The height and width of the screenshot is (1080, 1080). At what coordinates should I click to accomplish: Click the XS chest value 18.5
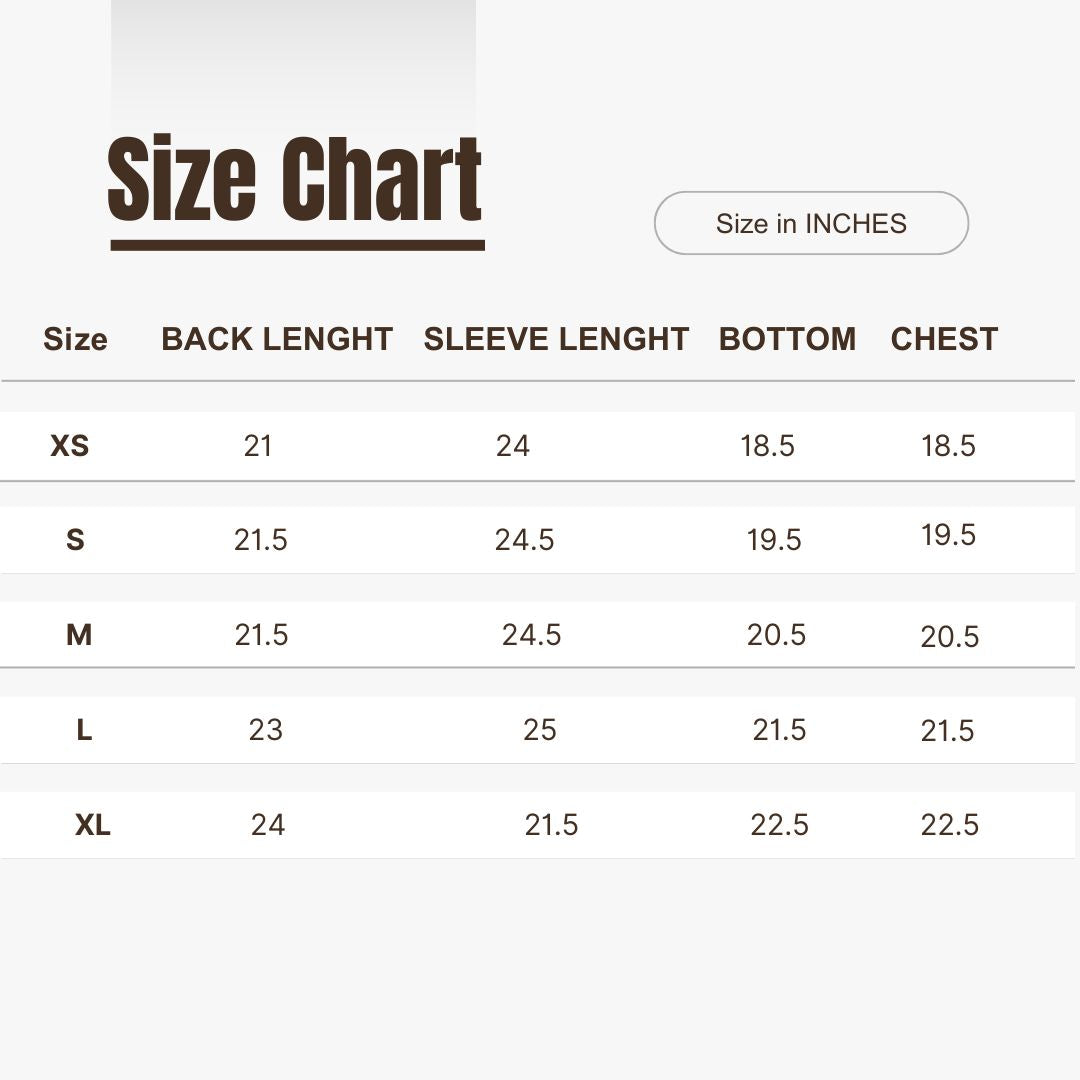tap(948, 445)
